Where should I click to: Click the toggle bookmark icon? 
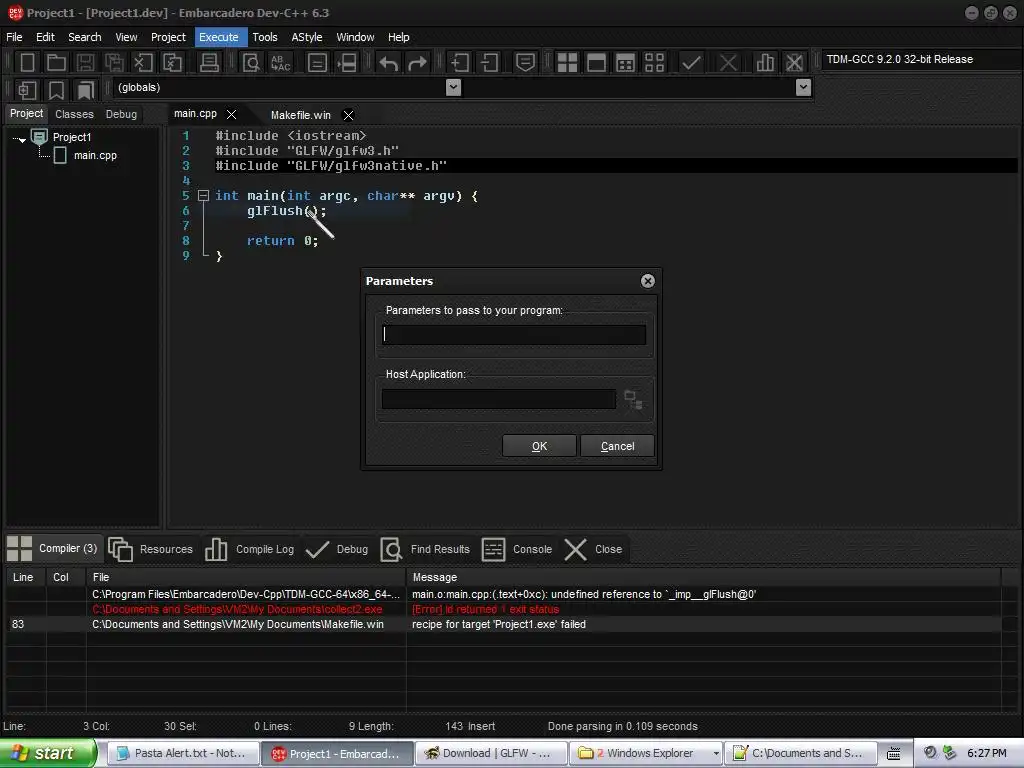[x=56, y=89]
